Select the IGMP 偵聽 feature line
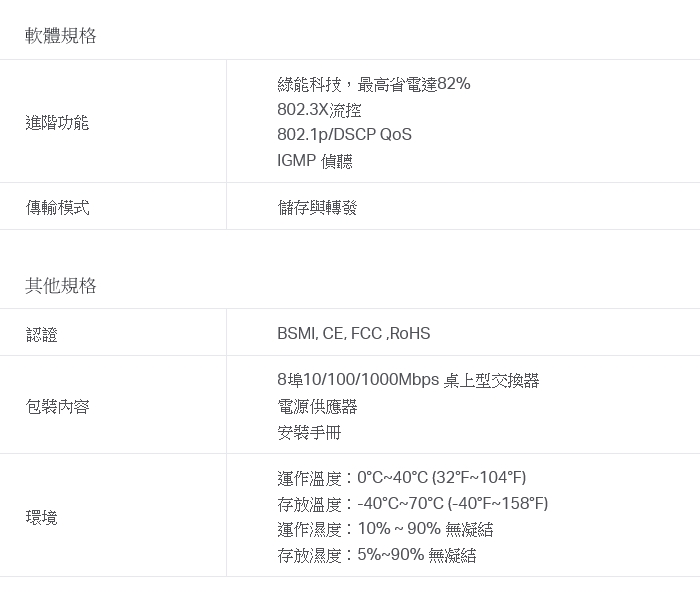The width and height of the screenshot is (700, 605). pos(315,161)
